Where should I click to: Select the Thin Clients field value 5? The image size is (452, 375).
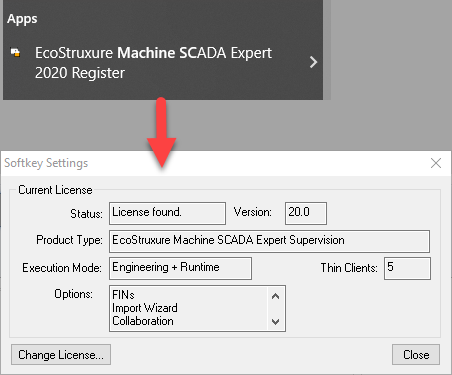[407, 268]
